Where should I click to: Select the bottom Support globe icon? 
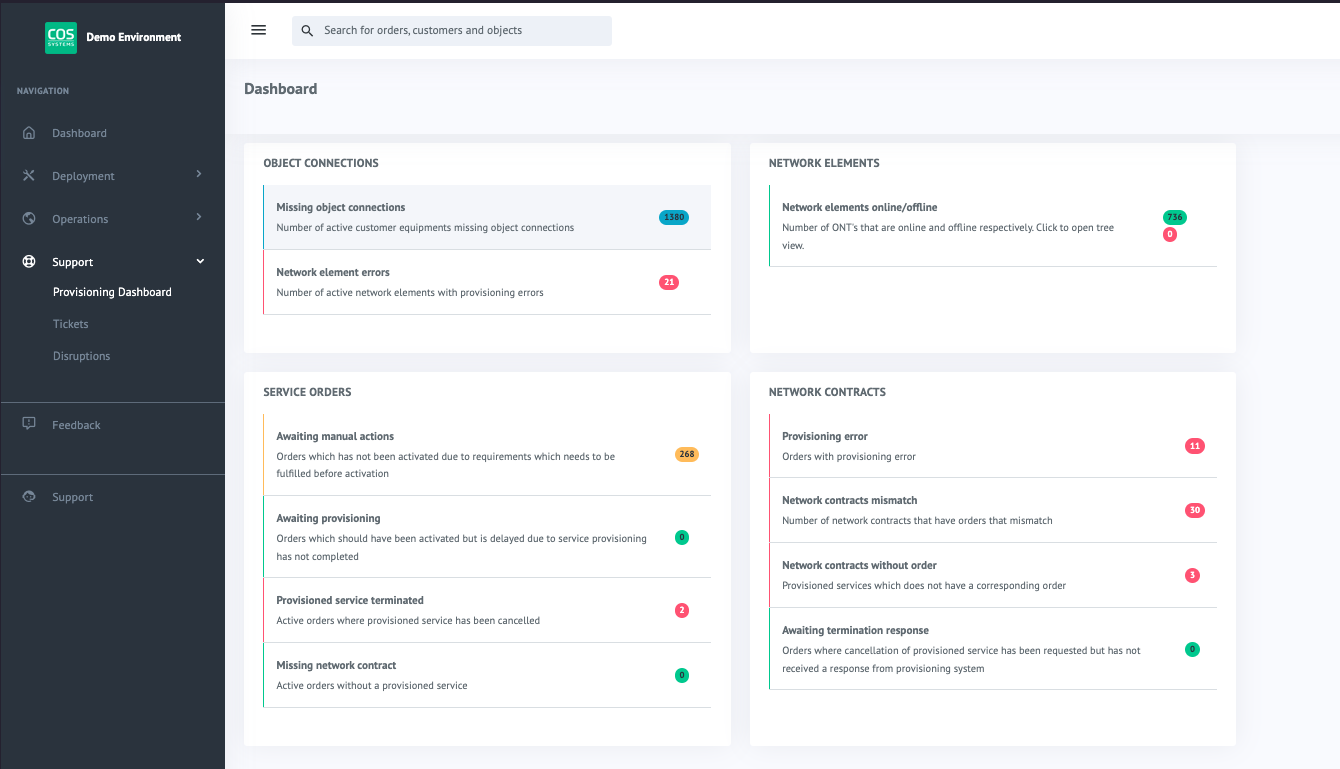29,496
